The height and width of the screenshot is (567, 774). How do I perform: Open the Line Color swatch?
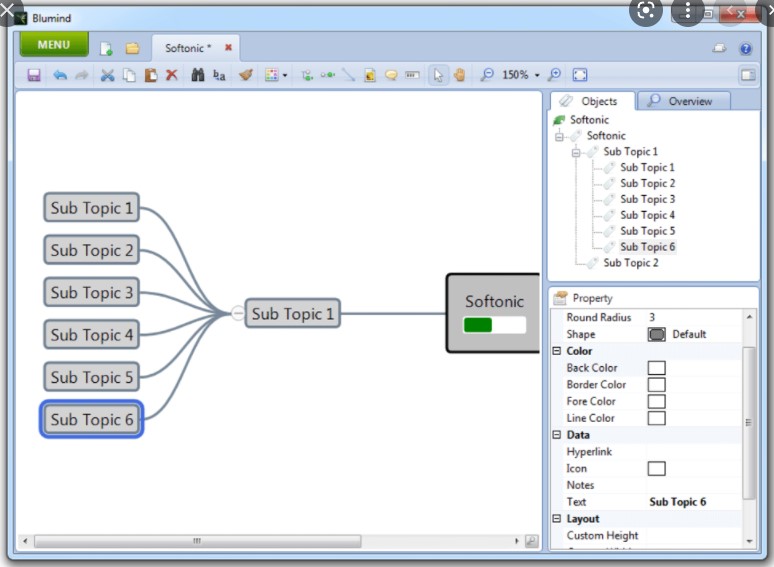(x=656, y=418)
